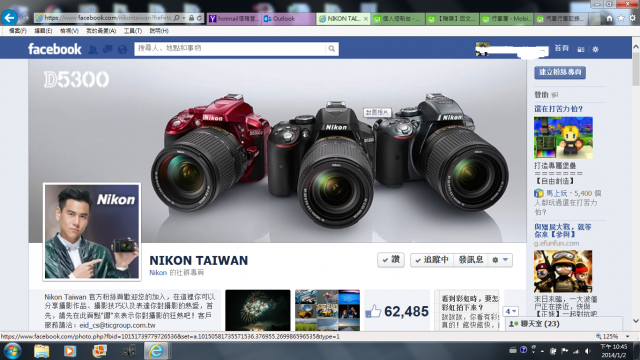Open the 工具(T) menu
This screenshot has width=640, height=360.
coord(133,31)
